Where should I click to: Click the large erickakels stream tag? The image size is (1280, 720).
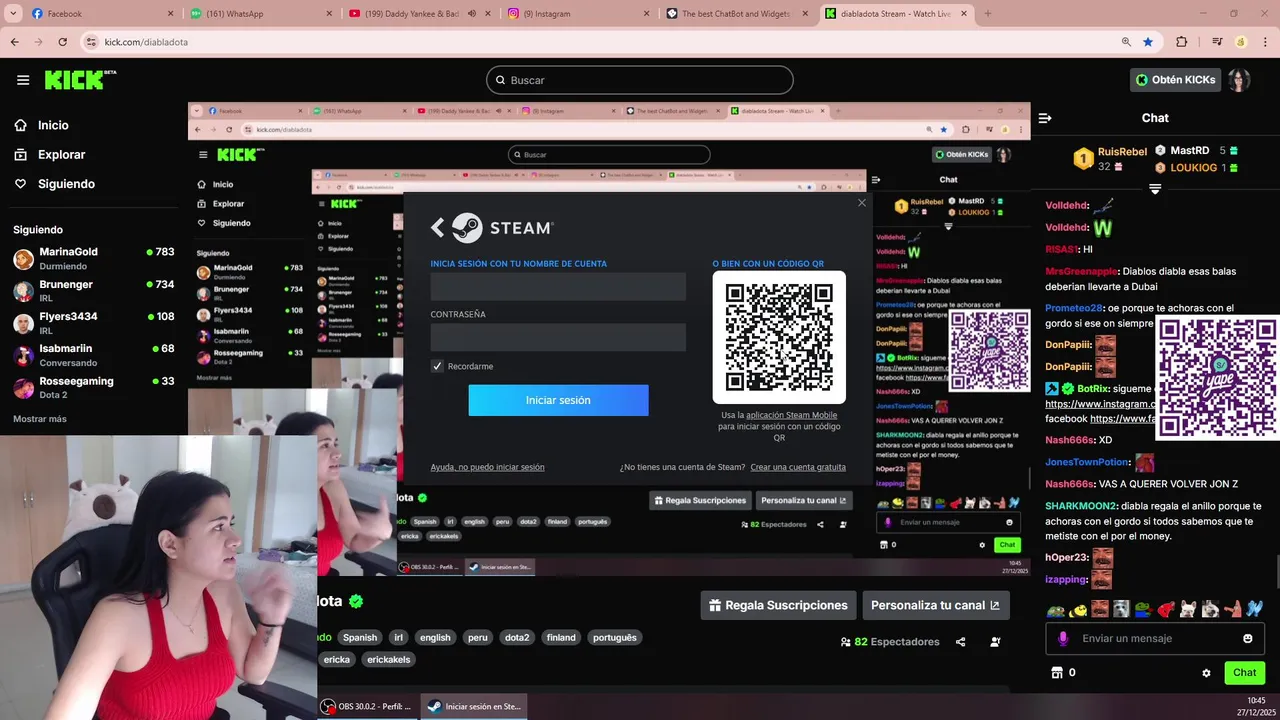tap(389, 659)
